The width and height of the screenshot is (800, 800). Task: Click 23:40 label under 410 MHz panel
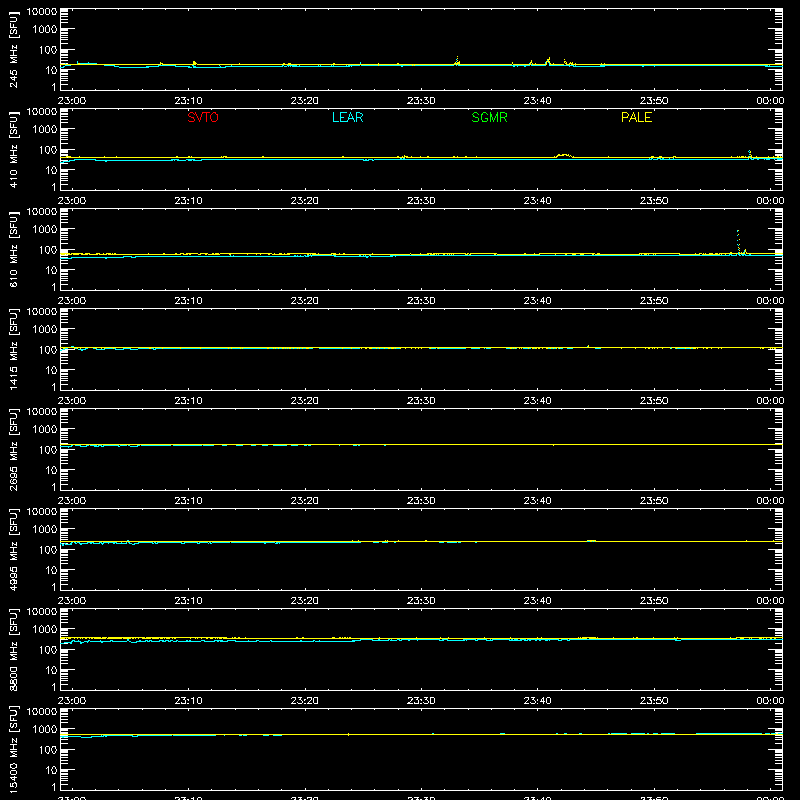coord(537,201)
